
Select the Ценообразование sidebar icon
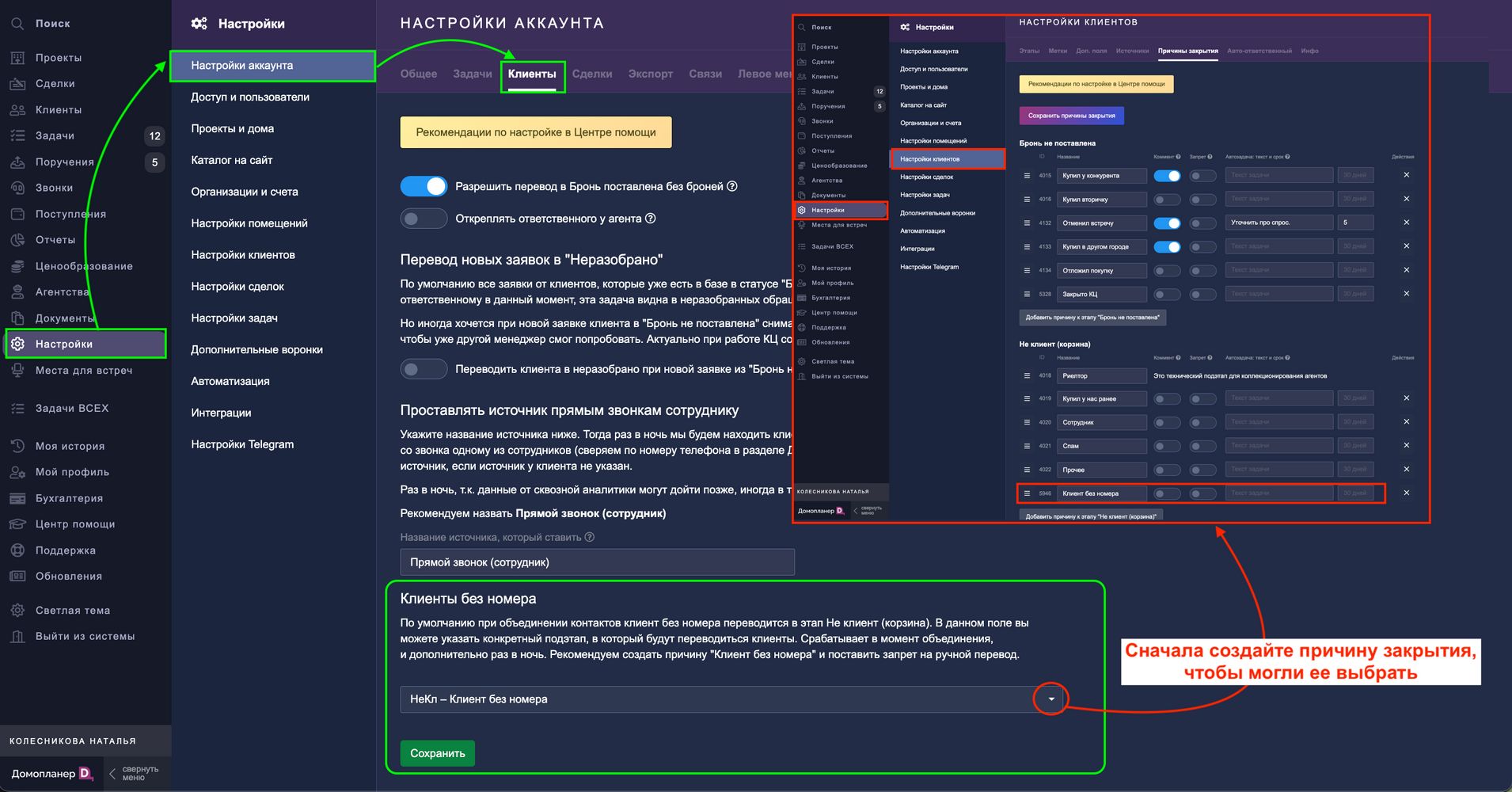click(x=17, y=266)
